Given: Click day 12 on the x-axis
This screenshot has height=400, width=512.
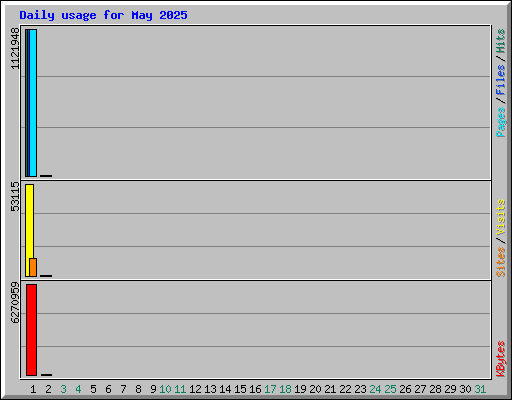Looking at the screenshot, I should click(x=195, y=389).
